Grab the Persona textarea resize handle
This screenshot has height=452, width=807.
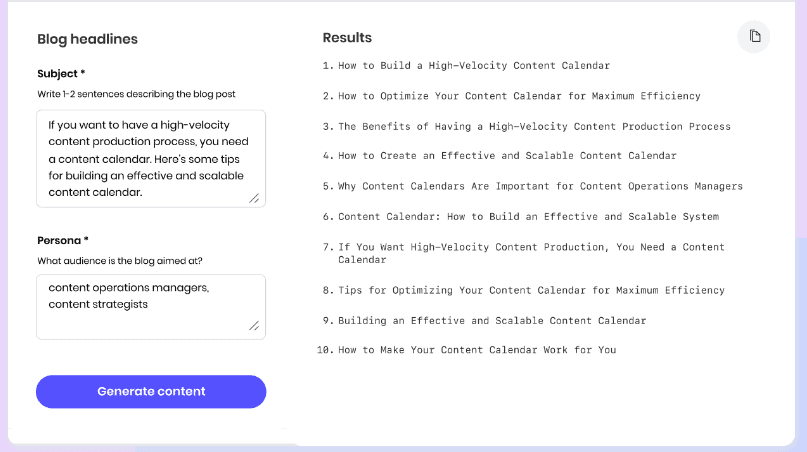254,325
